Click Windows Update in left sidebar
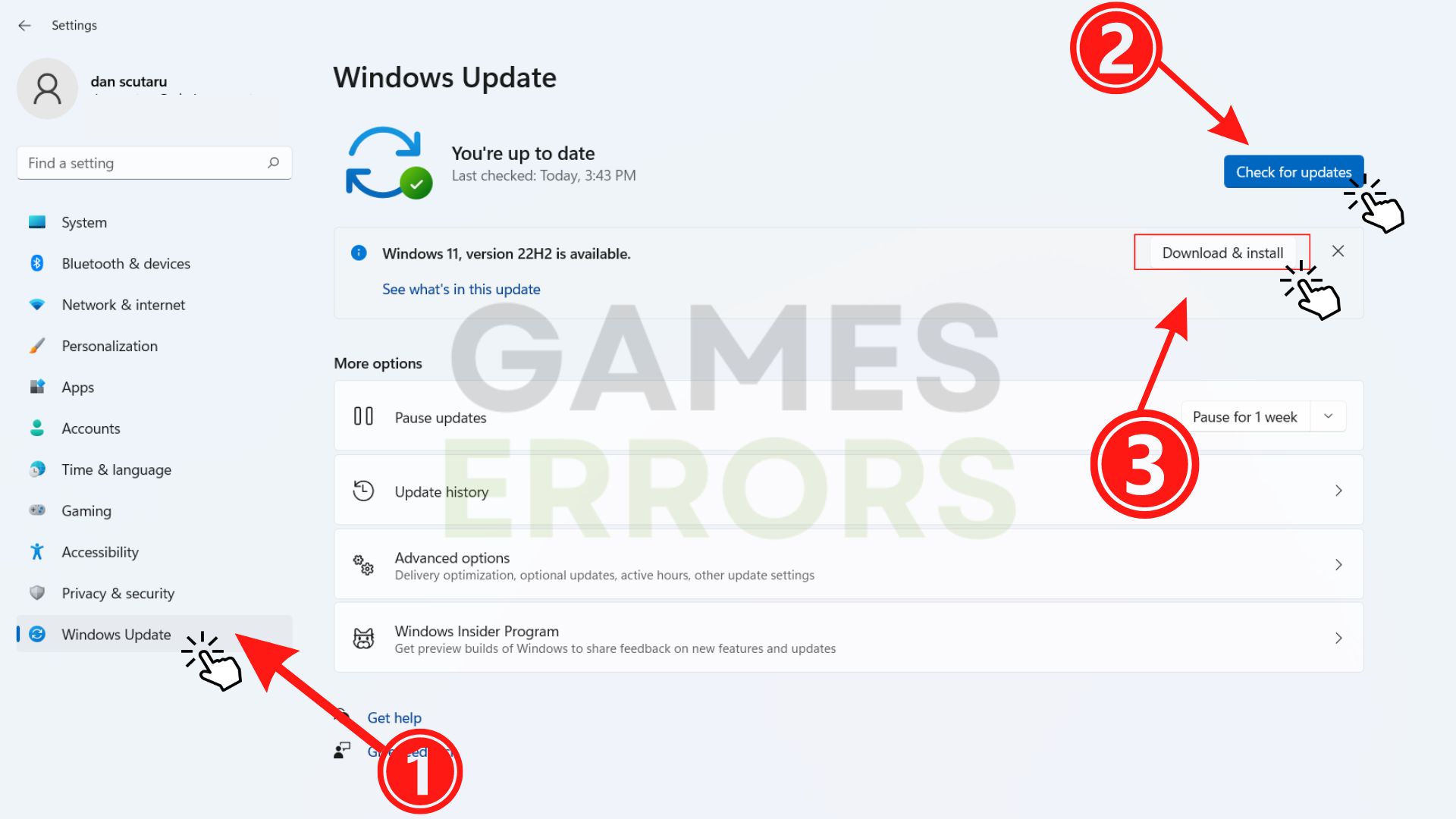Viewport: 1456px width, 819px height. click(x=115, y=633)
